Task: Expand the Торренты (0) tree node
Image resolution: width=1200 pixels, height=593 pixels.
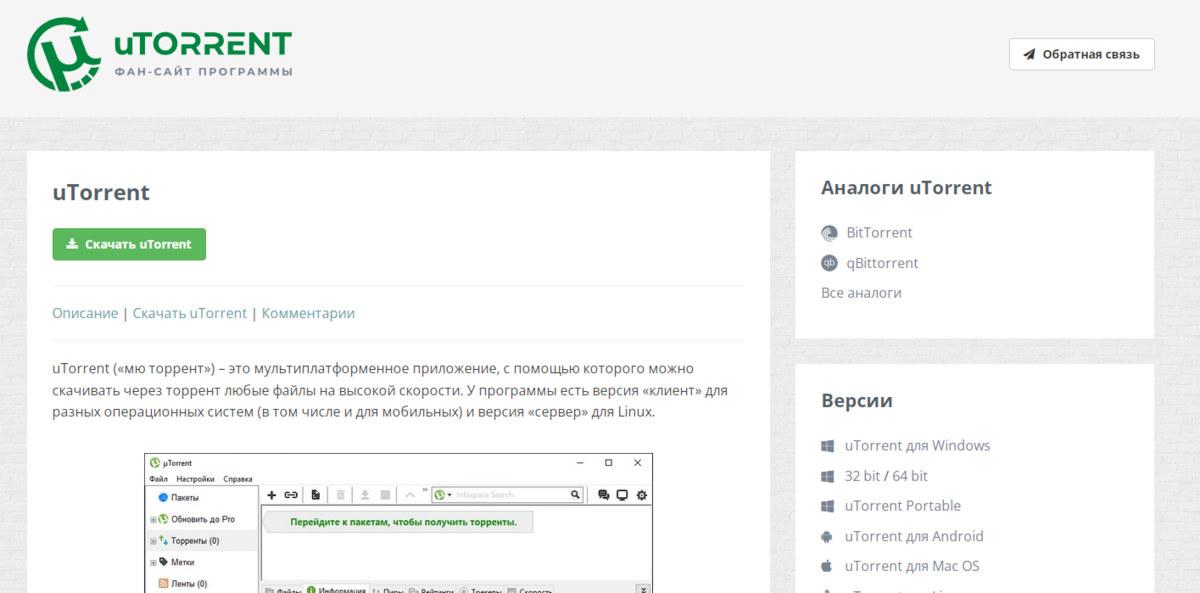Action: point(153,541)
